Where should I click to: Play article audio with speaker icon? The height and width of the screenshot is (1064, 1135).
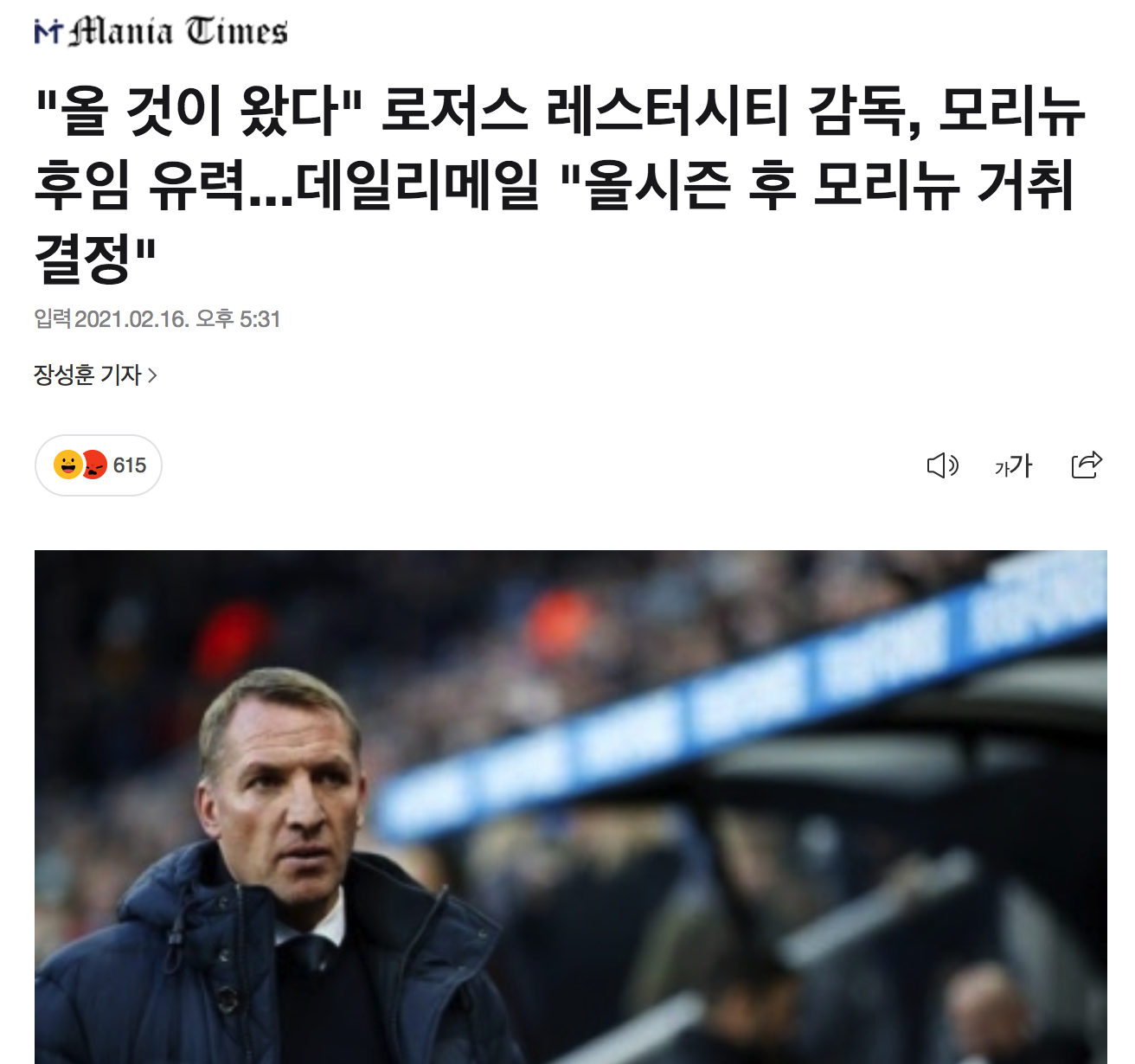click(x=942, y=466)
